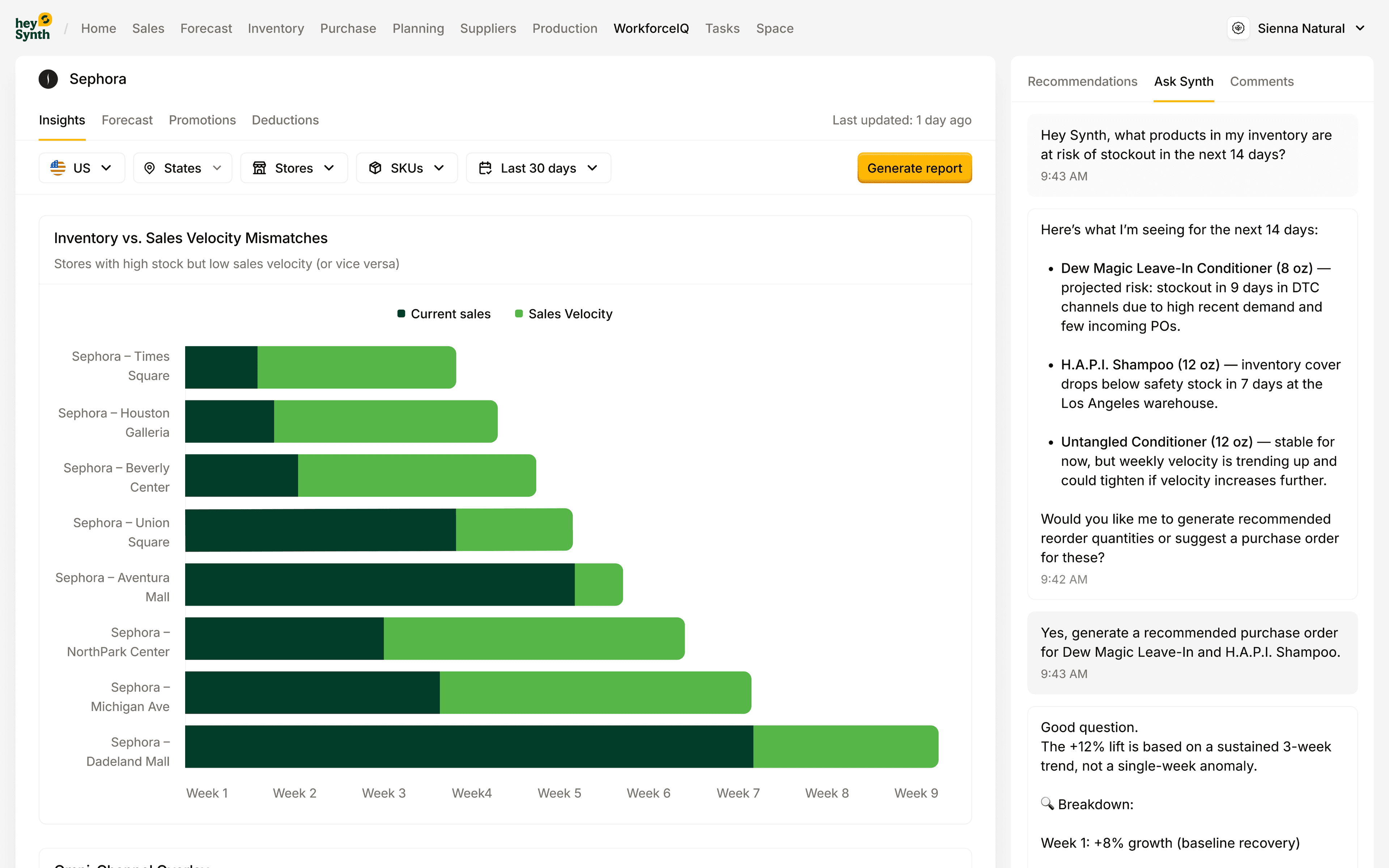This screenshot has width=1389, height=868.
Task: Click the Stores storefront icon
Action: pyautogui.click(x=259, y=167)
